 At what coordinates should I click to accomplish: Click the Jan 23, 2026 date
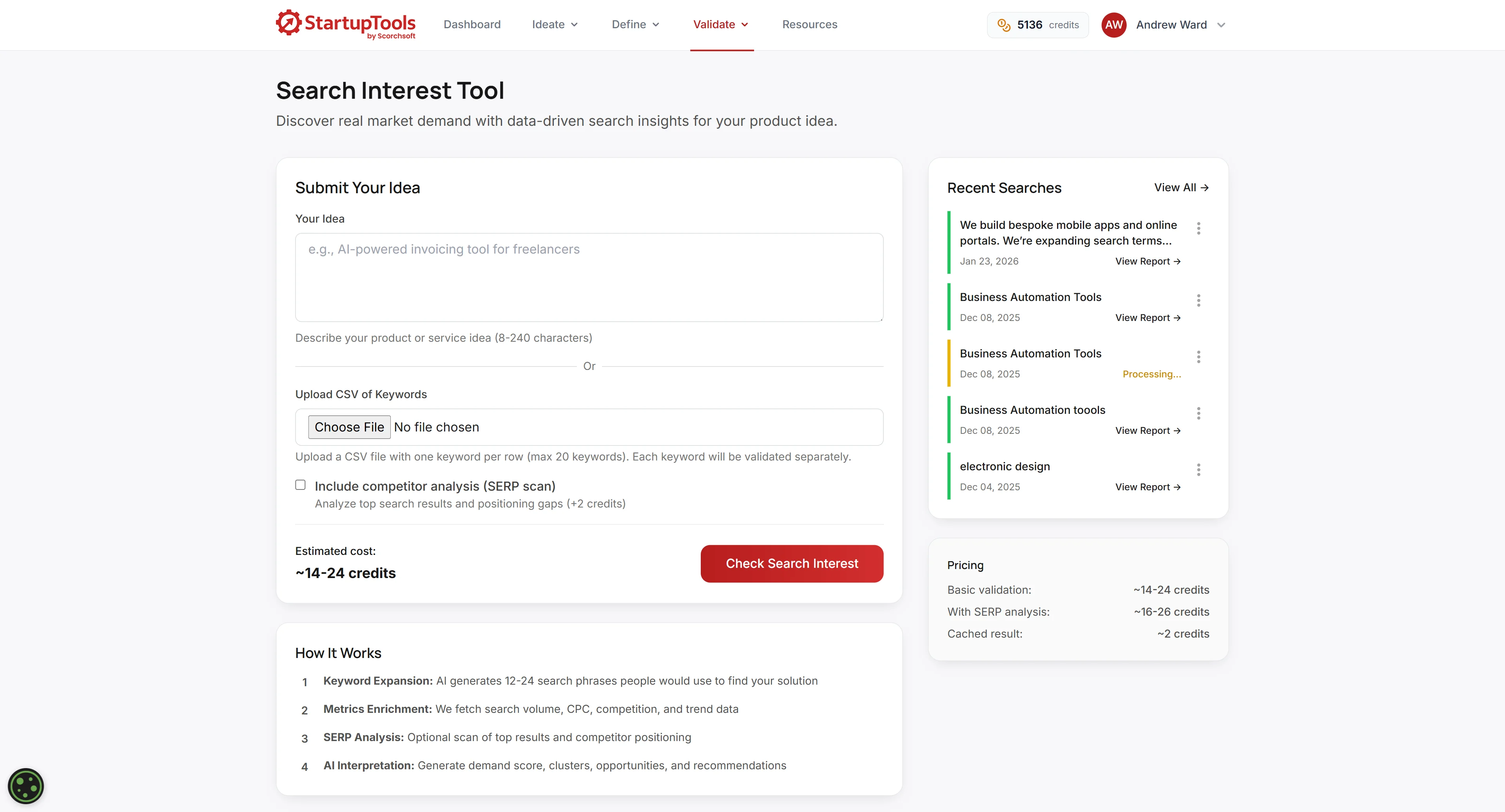click(988, 261)
